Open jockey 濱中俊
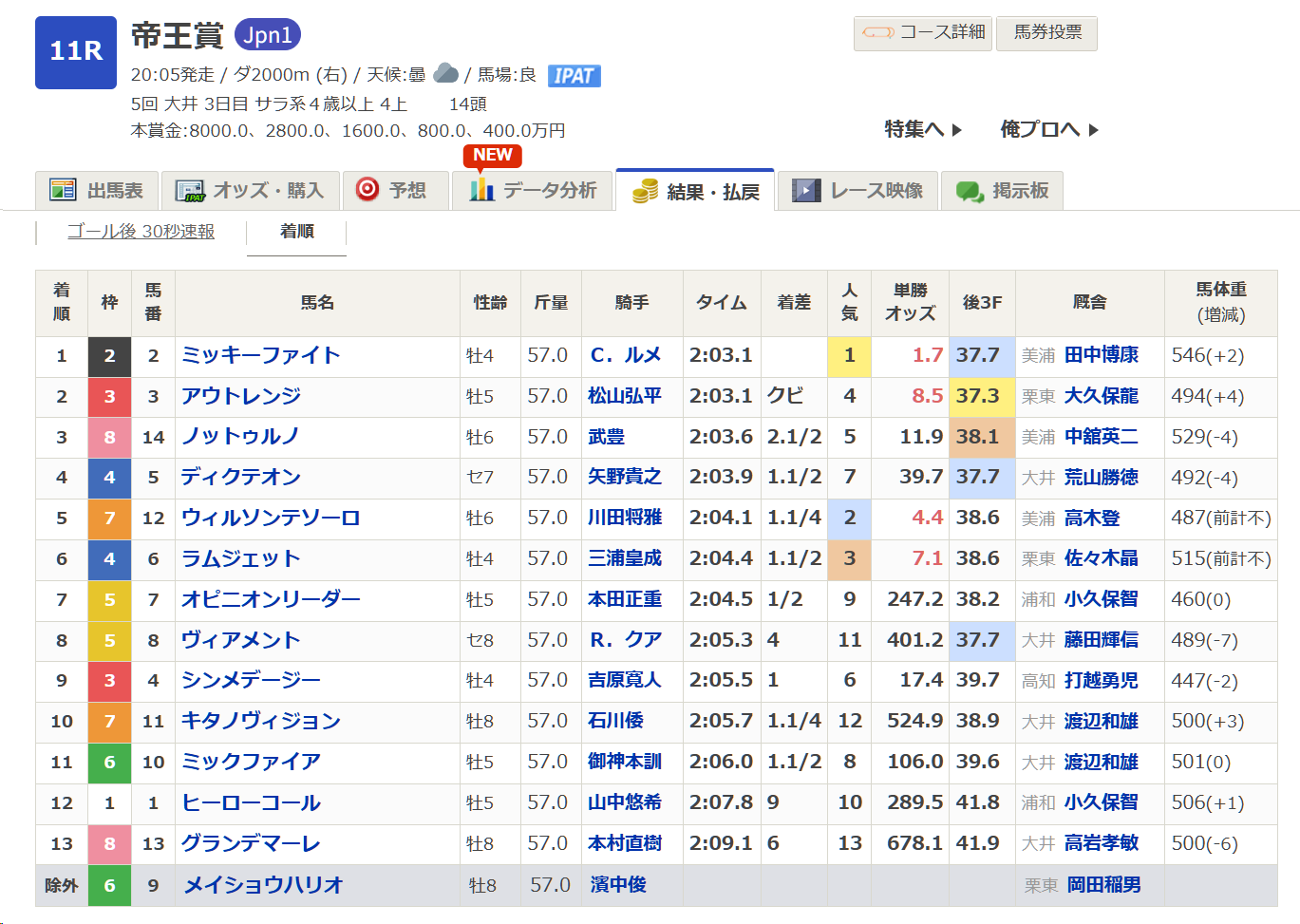1300x924 pixels. pos(618,885)
